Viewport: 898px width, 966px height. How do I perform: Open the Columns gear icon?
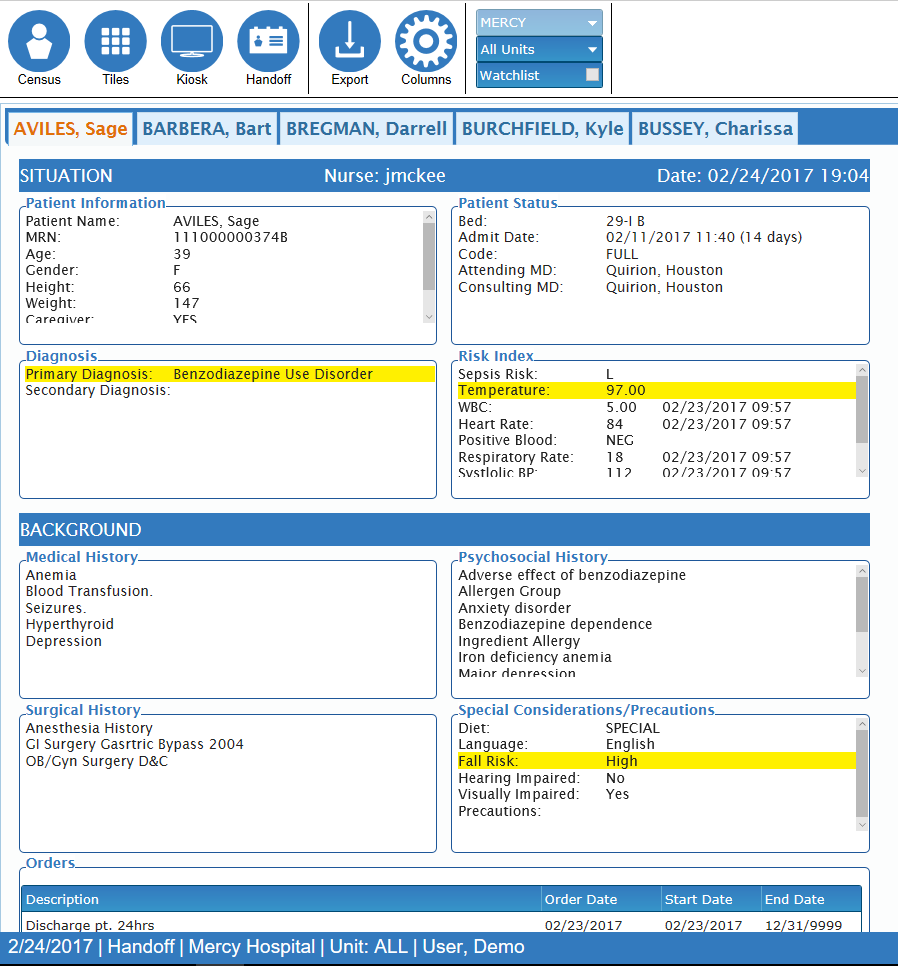tap(426, 41)
